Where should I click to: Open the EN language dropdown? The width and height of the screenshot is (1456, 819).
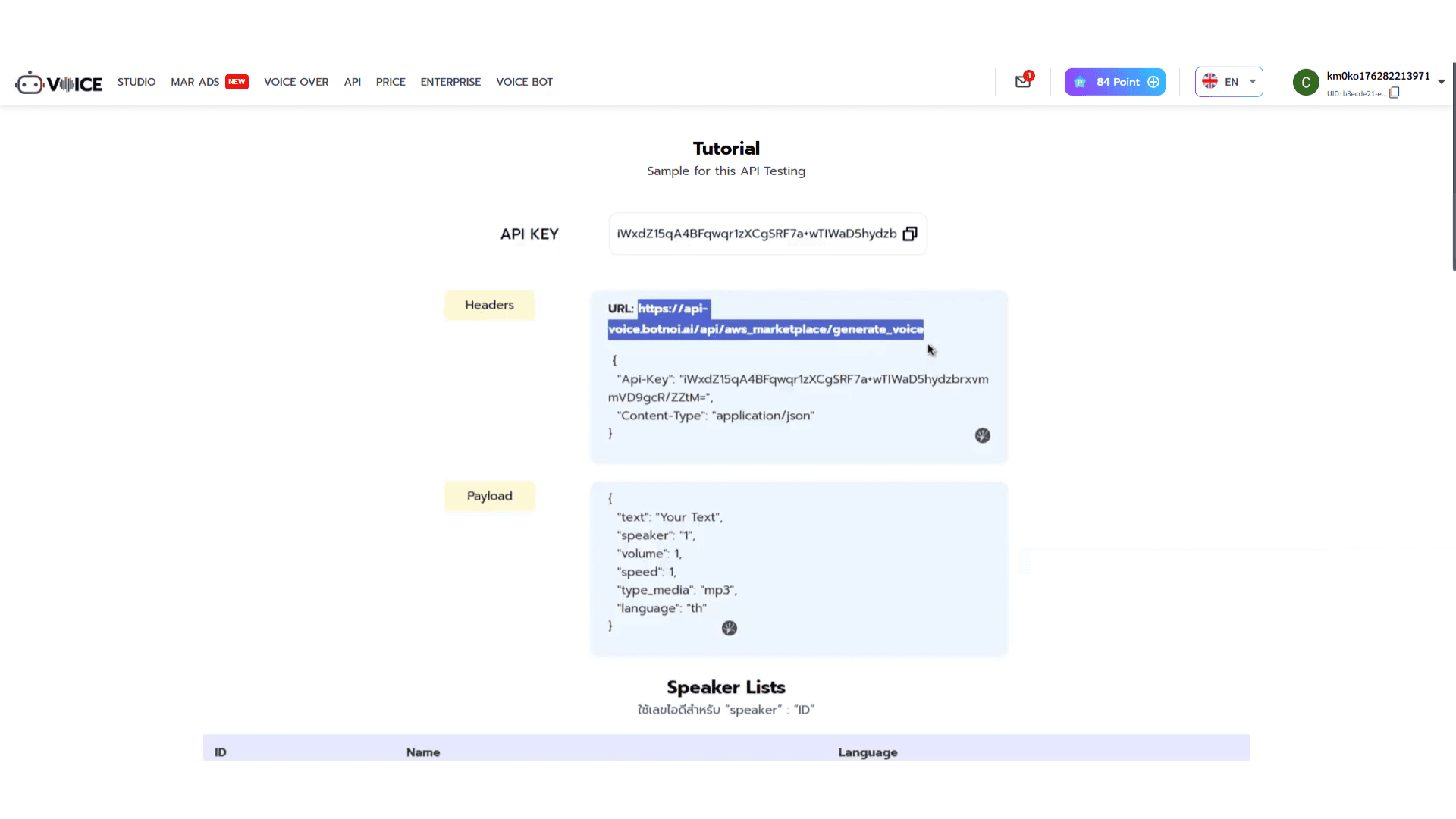point(1252,82)
